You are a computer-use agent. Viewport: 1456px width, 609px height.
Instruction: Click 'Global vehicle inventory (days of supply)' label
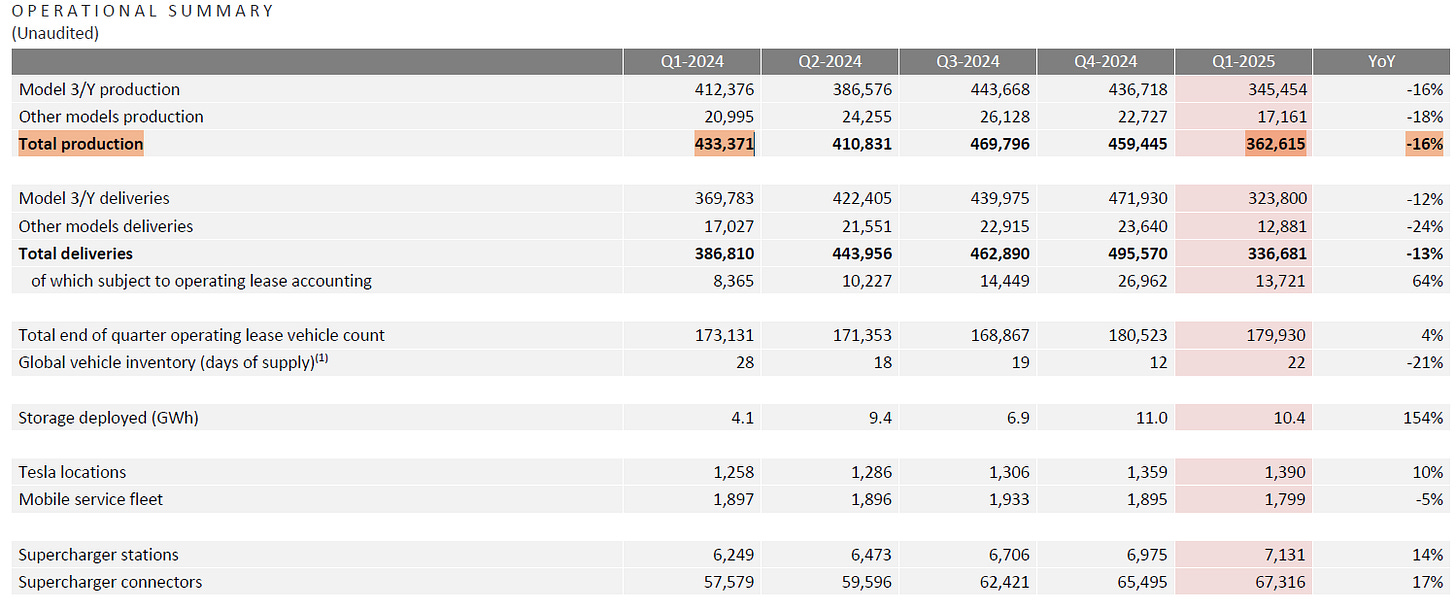pos(173,362)
